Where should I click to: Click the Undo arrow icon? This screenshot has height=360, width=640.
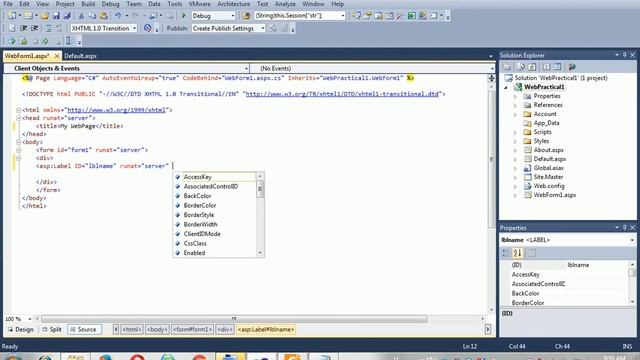click(118, 16)
